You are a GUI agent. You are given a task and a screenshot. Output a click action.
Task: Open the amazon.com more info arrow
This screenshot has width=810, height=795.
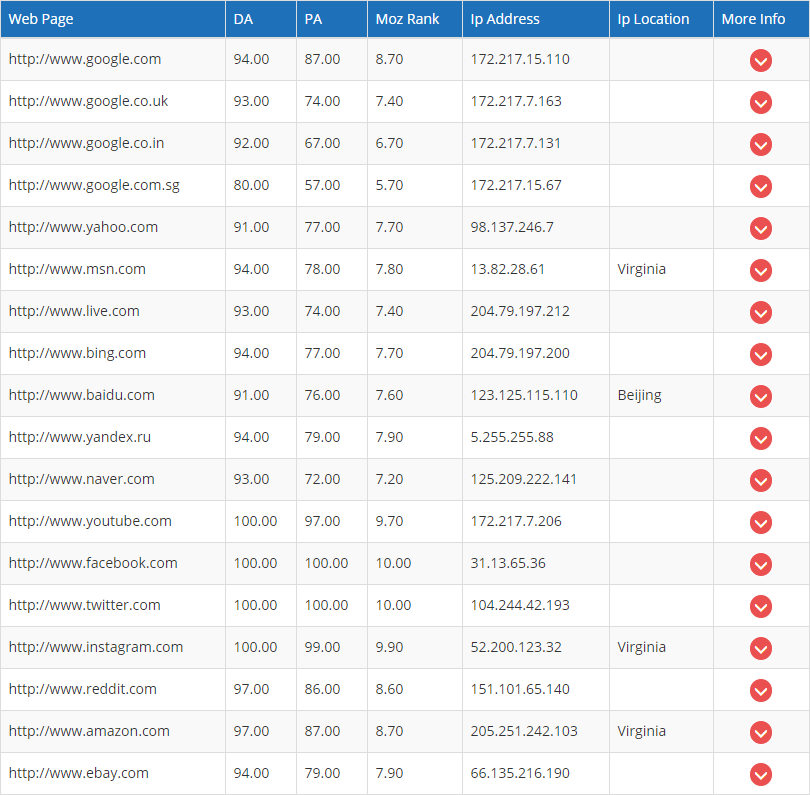pos(760,732)
